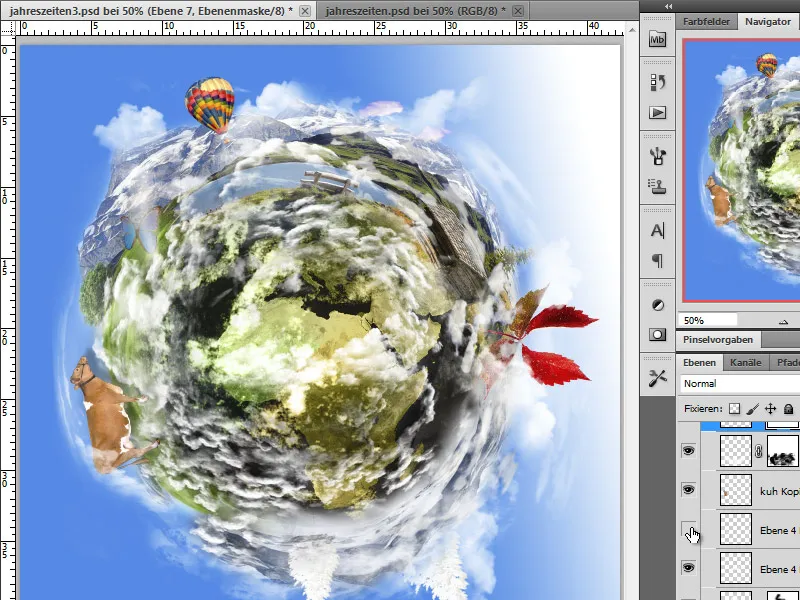The width and height of the screenshot is (800, 600).
Task: Hide the kuh Kopie layer
Action: 688,490
